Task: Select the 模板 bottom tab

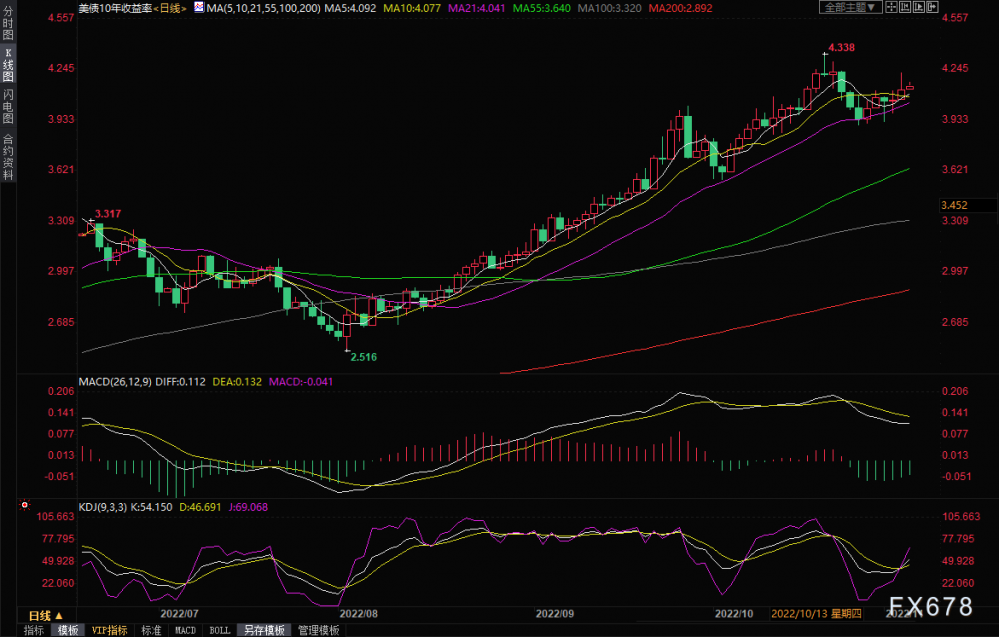Action: coord(68,630)
